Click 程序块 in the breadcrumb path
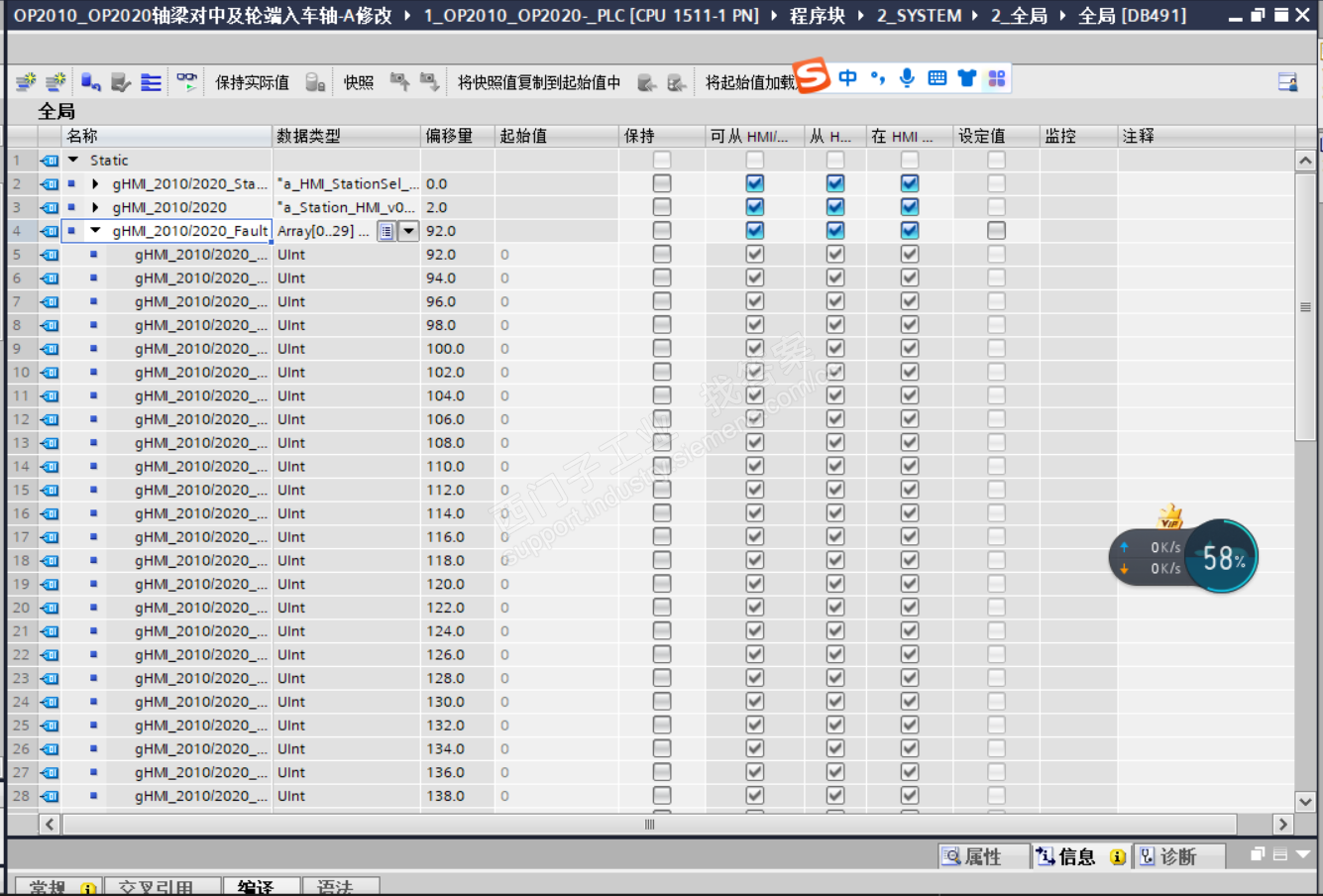This screenshot has width=1323, height=896. click(x=818, y=16)
